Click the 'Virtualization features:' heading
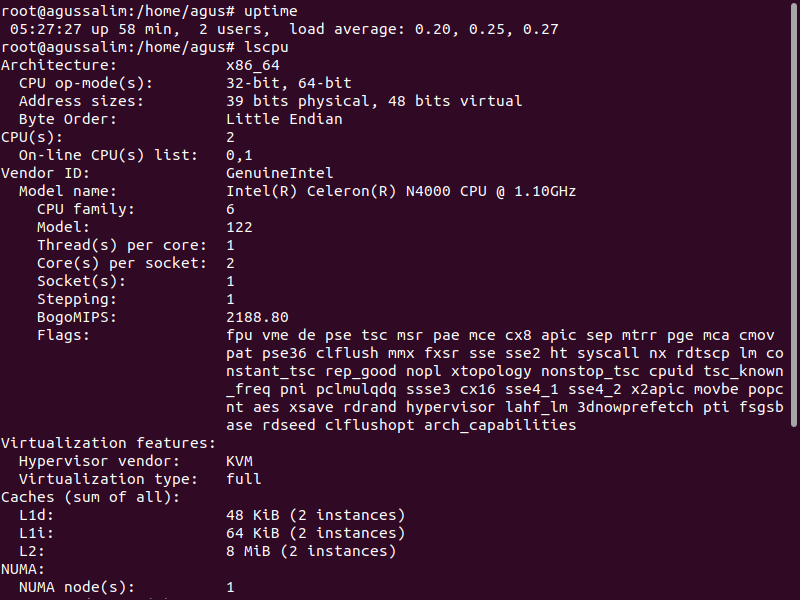 pos(108,443)
